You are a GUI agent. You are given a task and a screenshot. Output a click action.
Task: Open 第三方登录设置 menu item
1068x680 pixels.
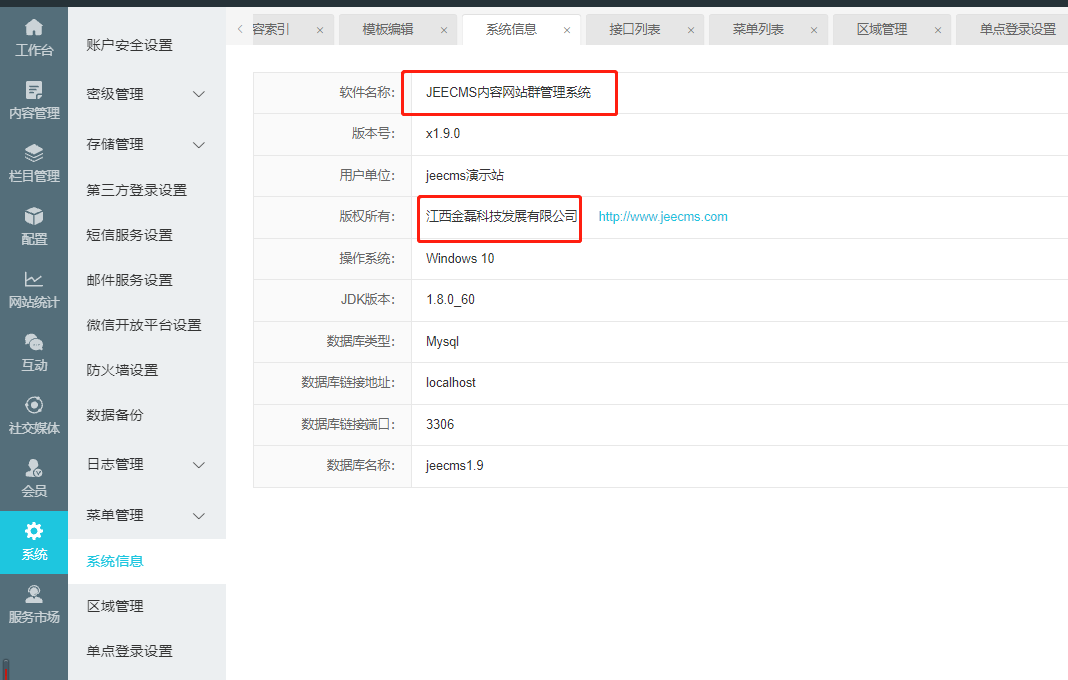(x=136, y=190)
